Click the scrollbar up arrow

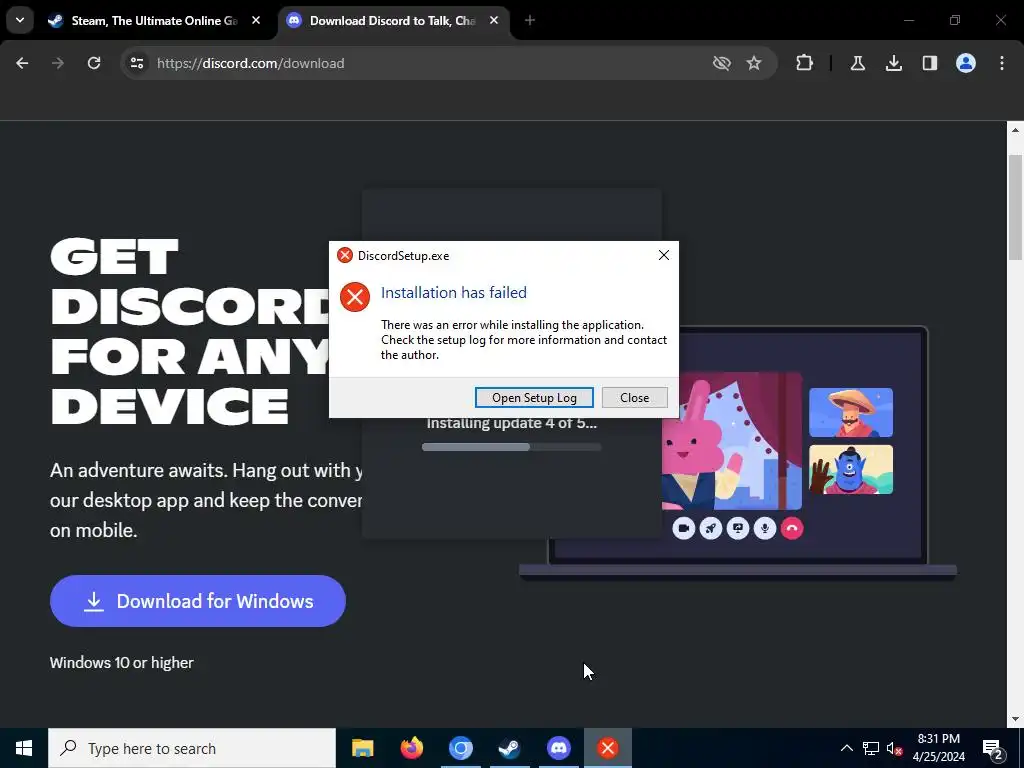coord(1015,130)
